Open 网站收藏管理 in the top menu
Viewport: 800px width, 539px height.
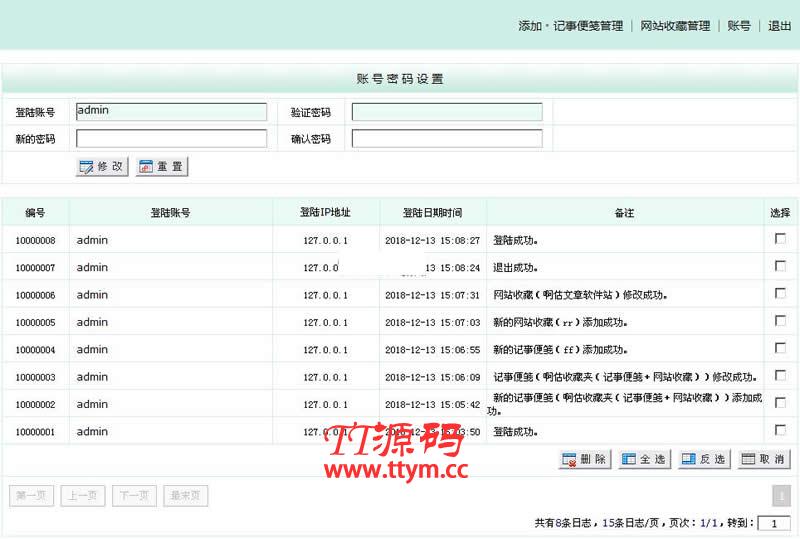coord(675,26)
